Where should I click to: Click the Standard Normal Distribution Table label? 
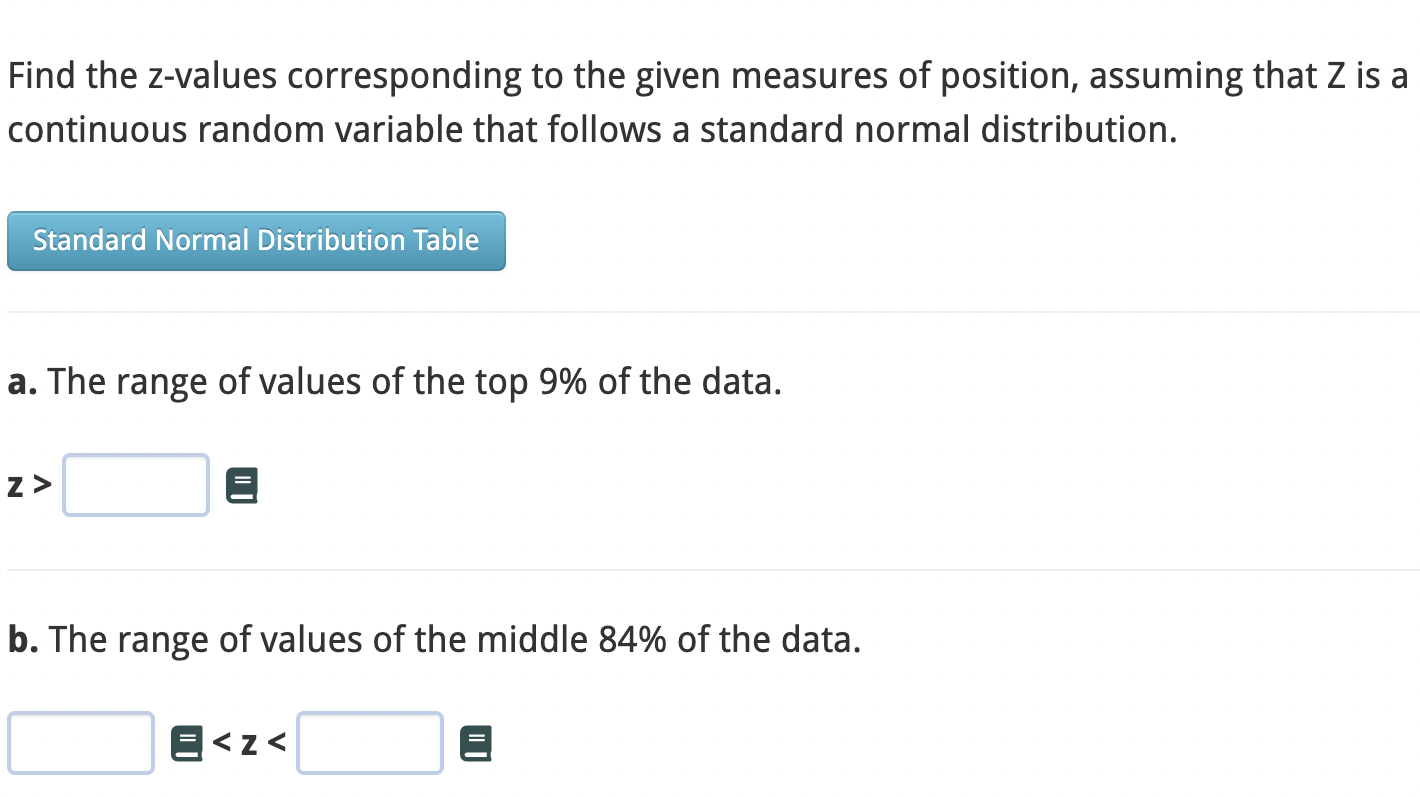click(x=256, y=241)
